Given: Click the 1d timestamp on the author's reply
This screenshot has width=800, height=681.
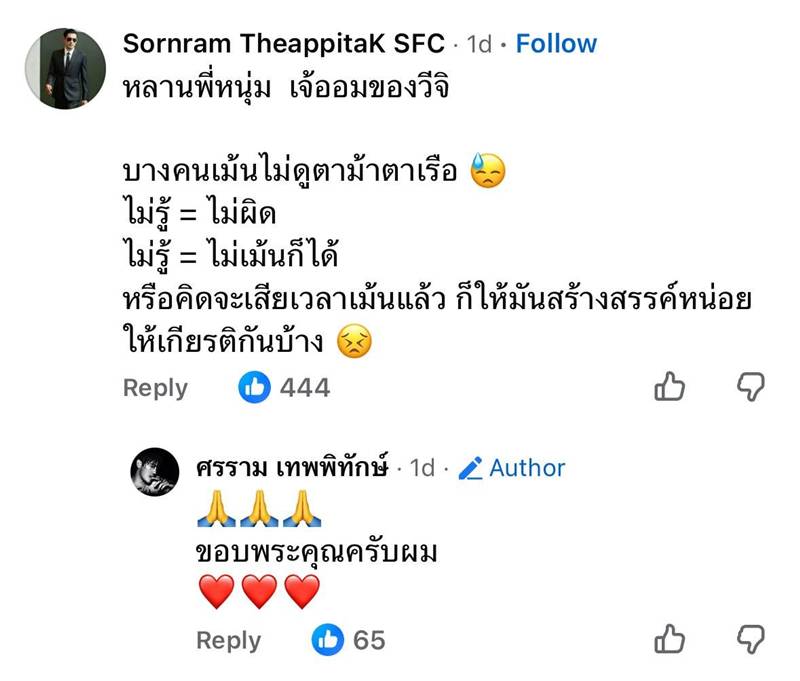Looking at the screenshot, I should pyautogui.click(x=420, y=467).
